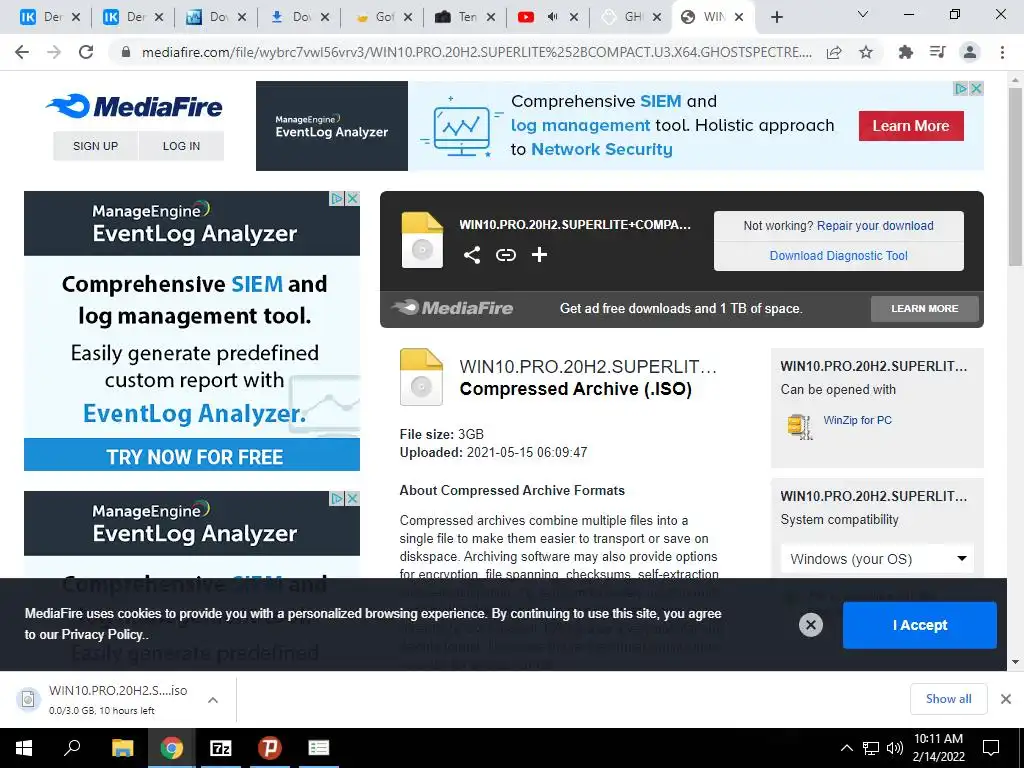The width and height of the screenshot is (1024, 768).
Task: Expand the download item options chevron
Action: coord(213,700)
